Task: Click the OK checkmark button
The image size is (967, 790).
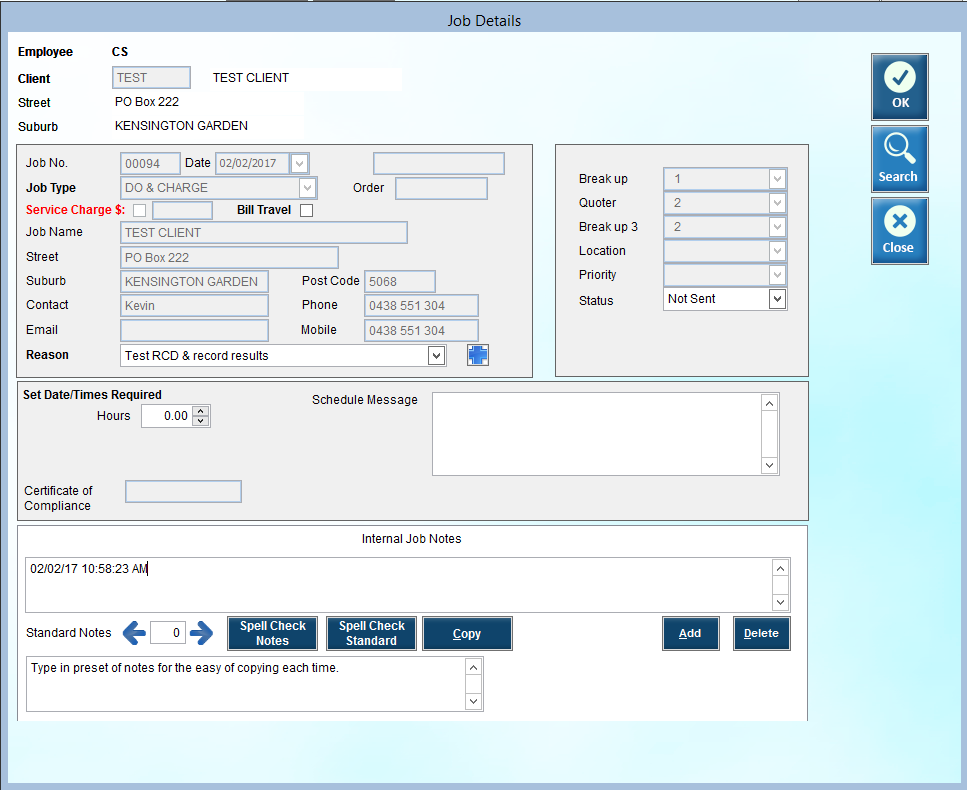Action: click(899, 87)
